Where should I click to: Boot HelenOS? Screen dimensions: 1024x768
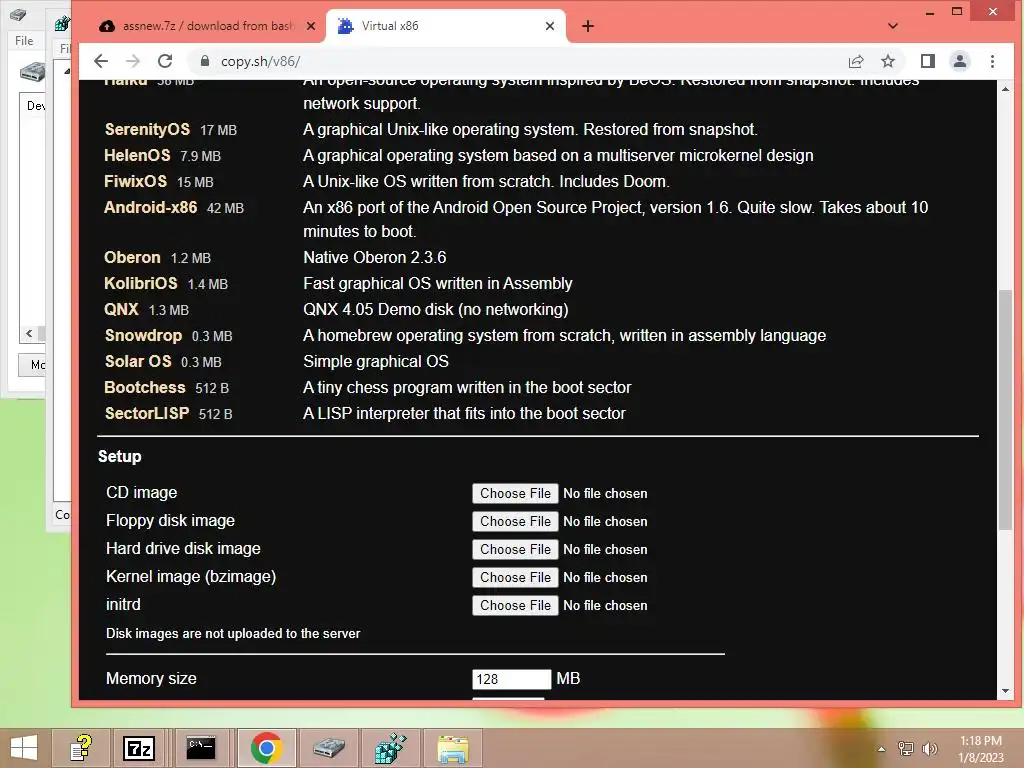click(x=137, y=155)
